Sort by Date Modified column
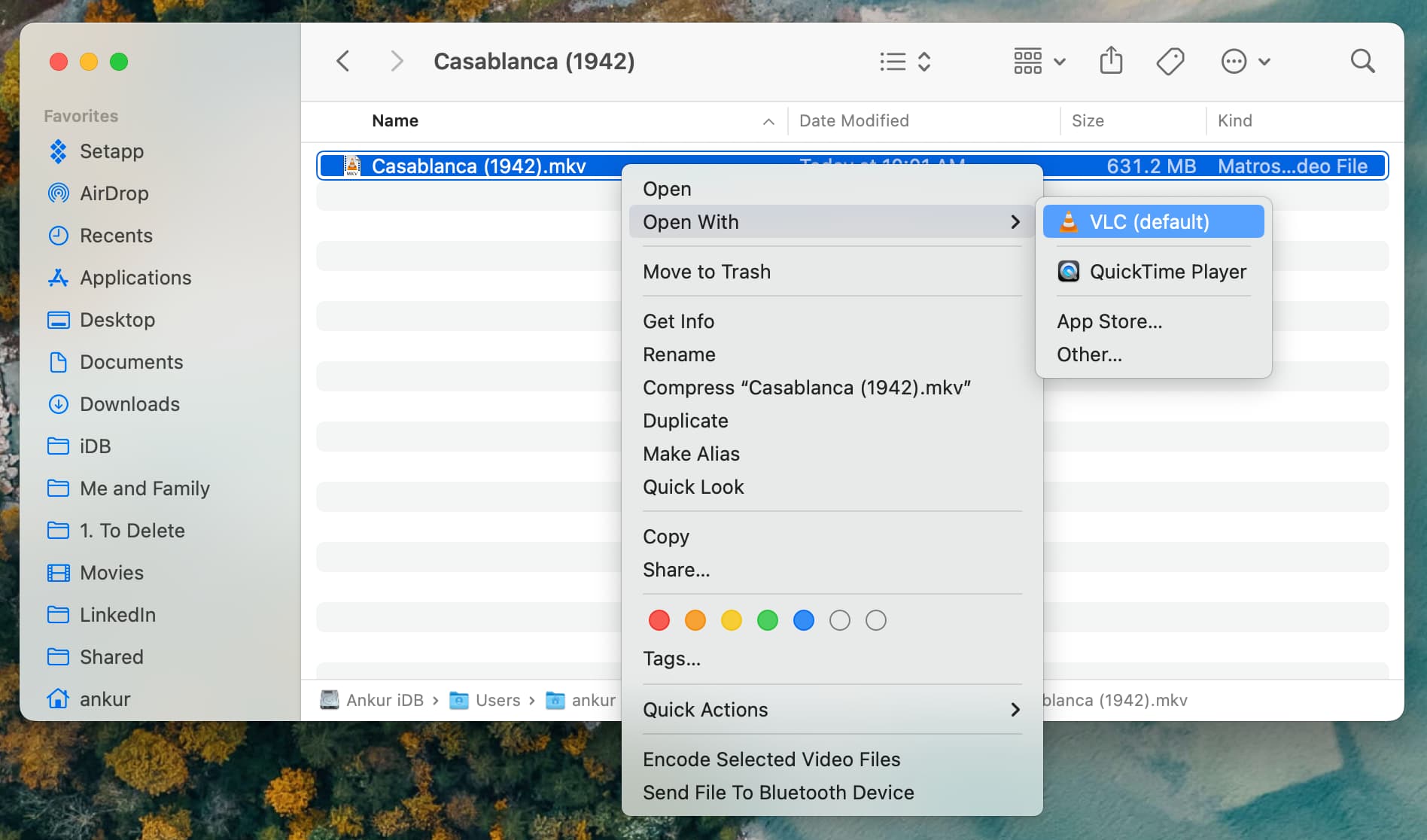 tap(853, 120)
